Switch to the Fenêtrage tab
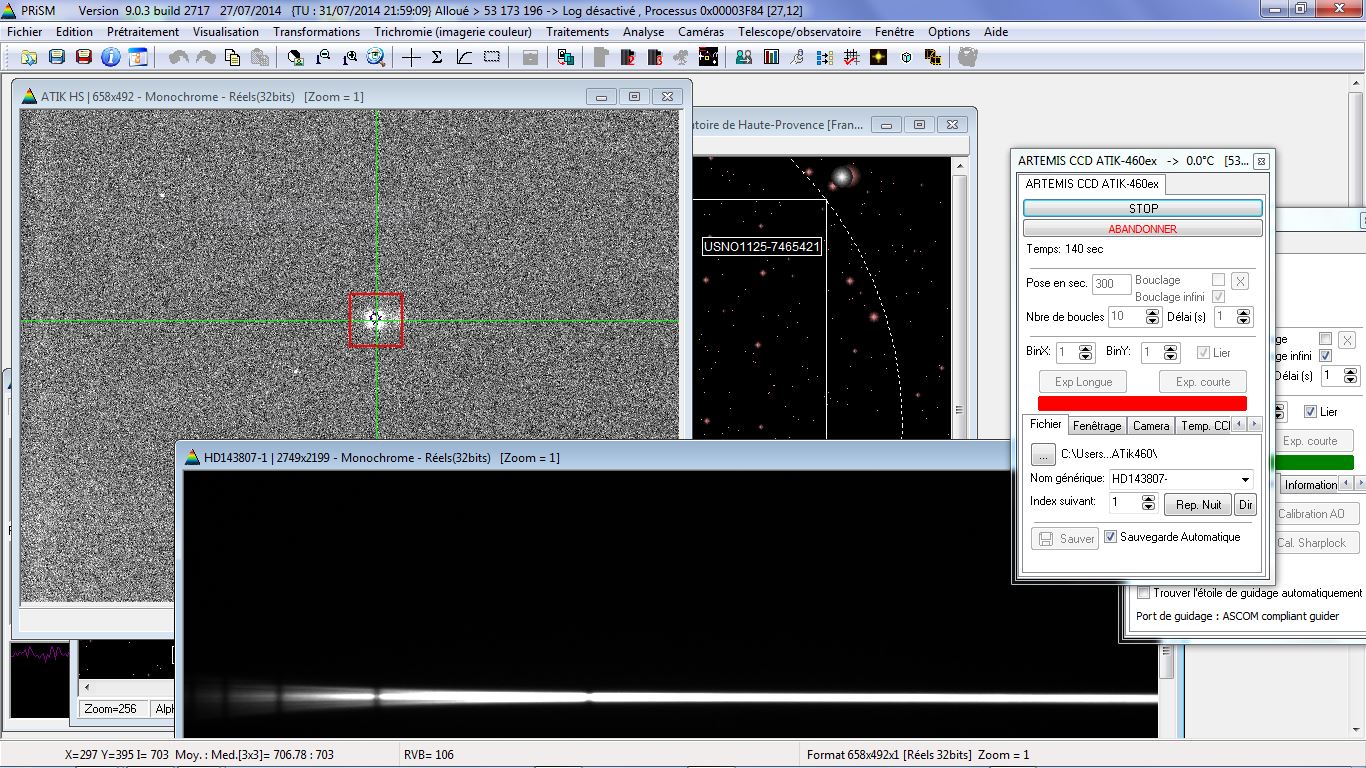1366x768 pixels. (x=1097, y=426)
